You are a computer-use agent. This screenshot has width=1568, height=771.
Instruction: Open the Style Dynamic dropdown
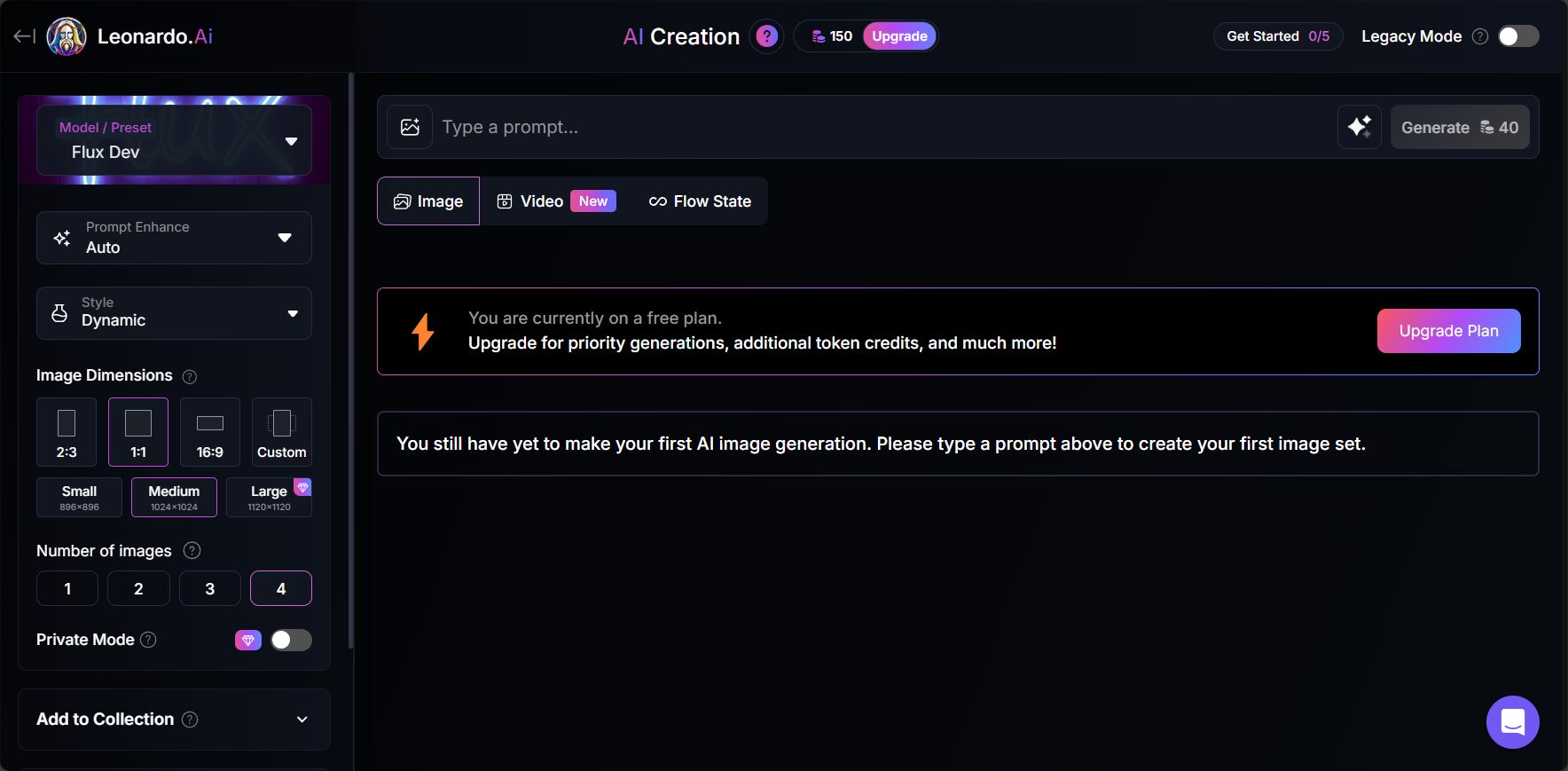tap(174, 313)
